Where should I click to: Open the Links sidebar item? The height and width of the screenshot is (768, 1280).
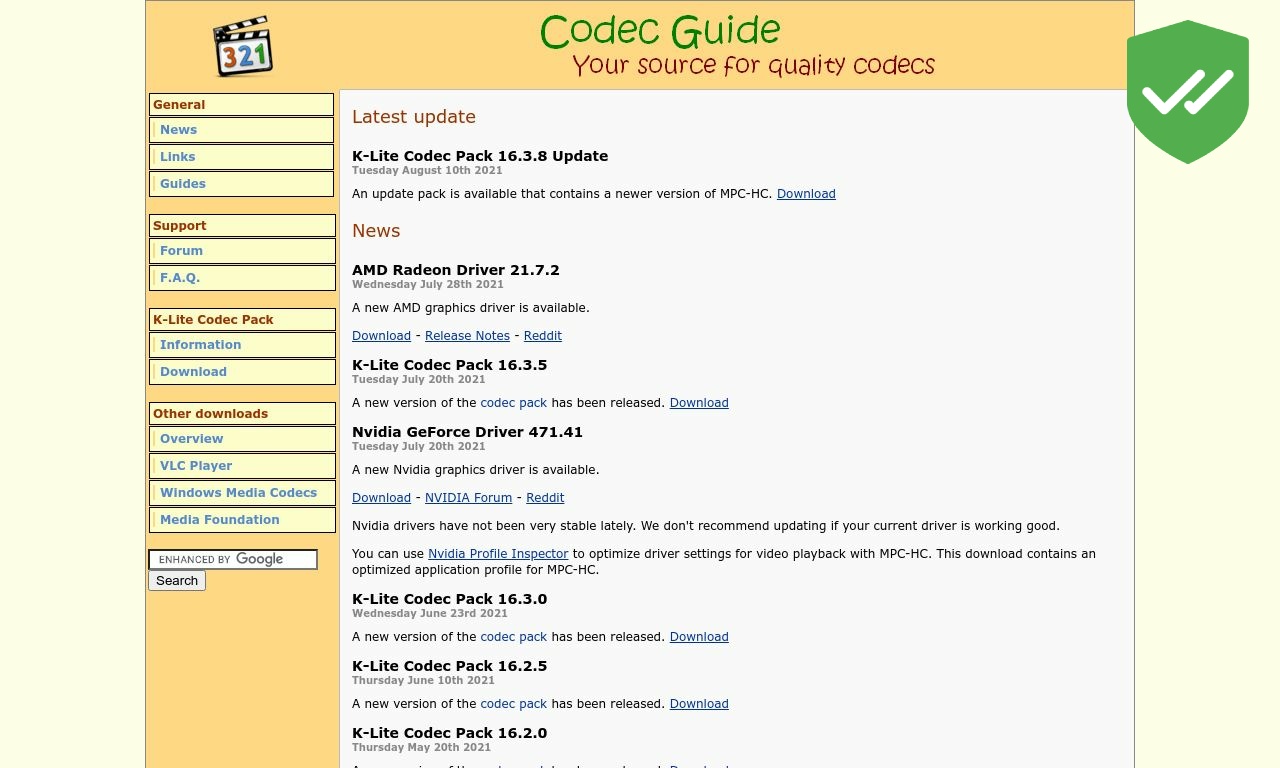242,157
